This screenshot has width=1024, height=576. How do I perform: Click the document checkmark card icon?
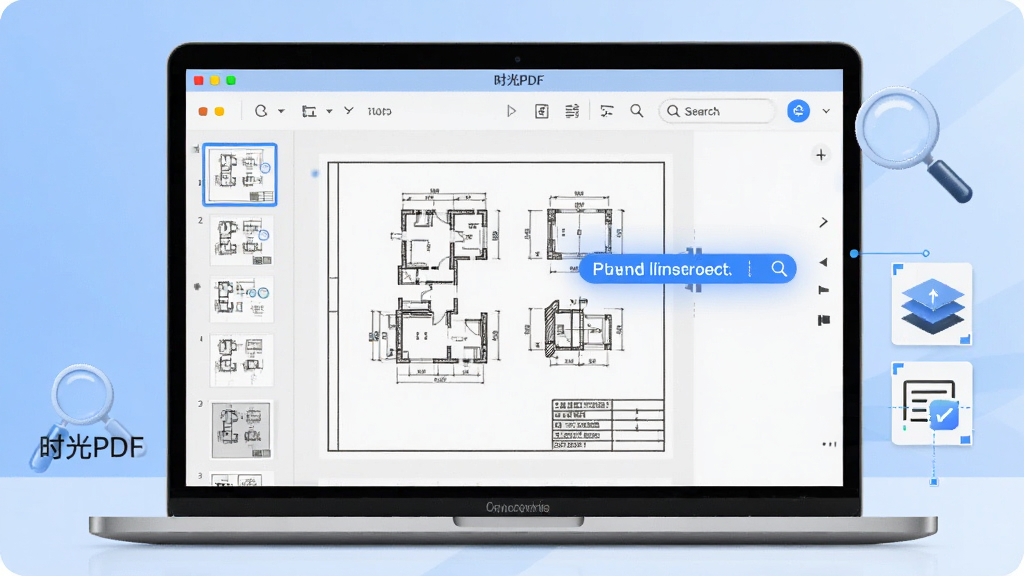(932, 404)
